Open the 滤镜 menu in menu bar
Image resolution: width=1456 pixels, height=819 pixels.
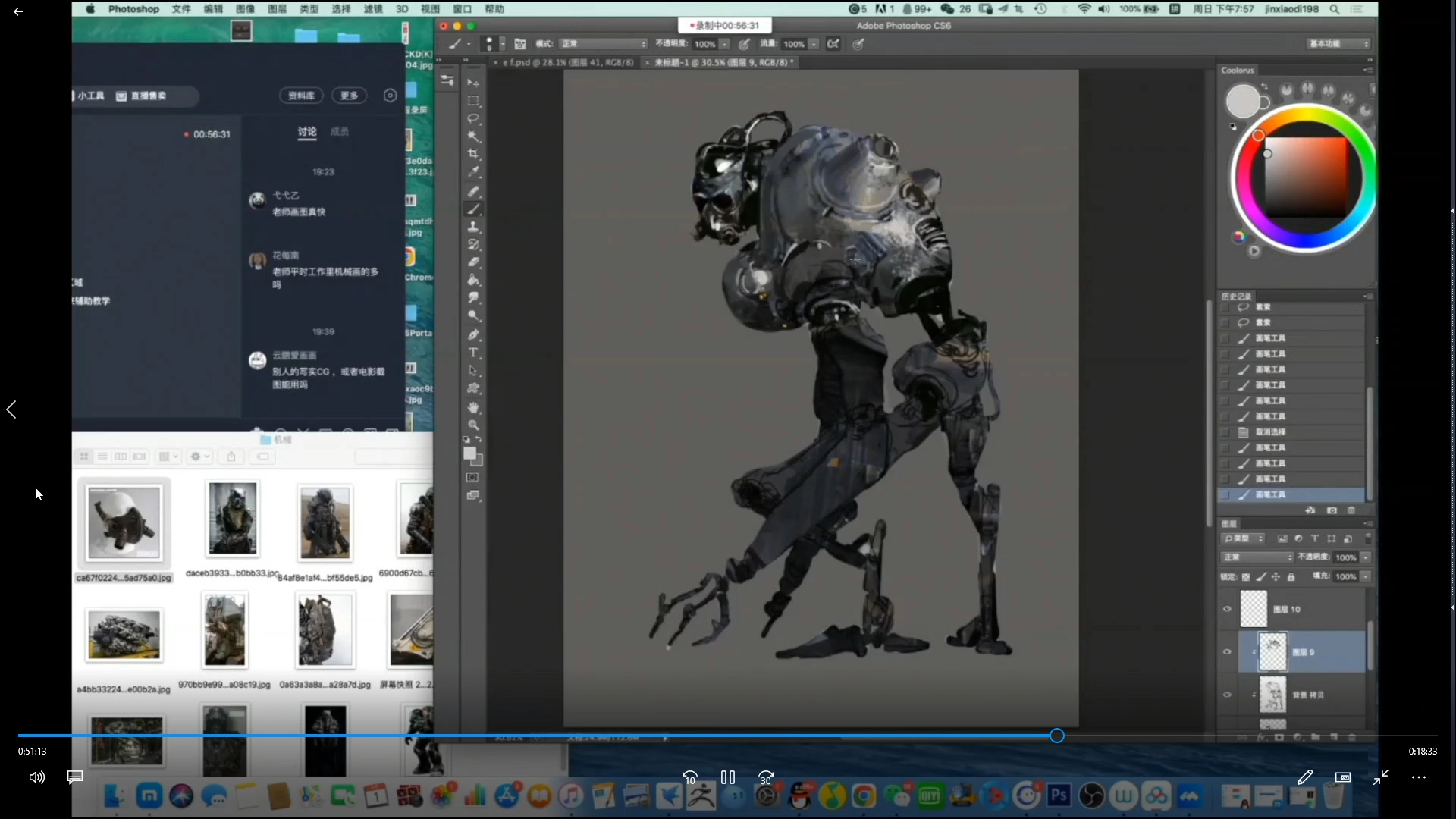pos(372,9)
